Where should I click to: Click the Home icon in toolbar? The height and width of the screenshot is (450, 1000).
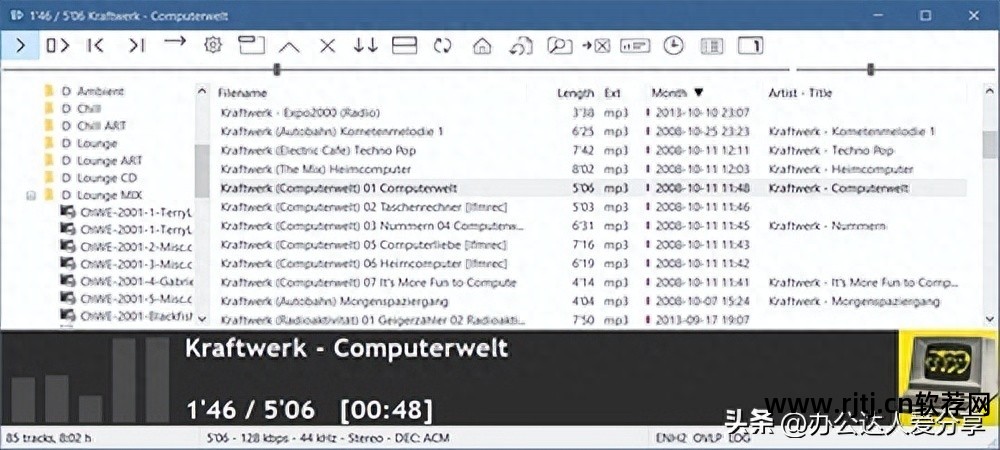pyautogui.click(x=482, y=45)
